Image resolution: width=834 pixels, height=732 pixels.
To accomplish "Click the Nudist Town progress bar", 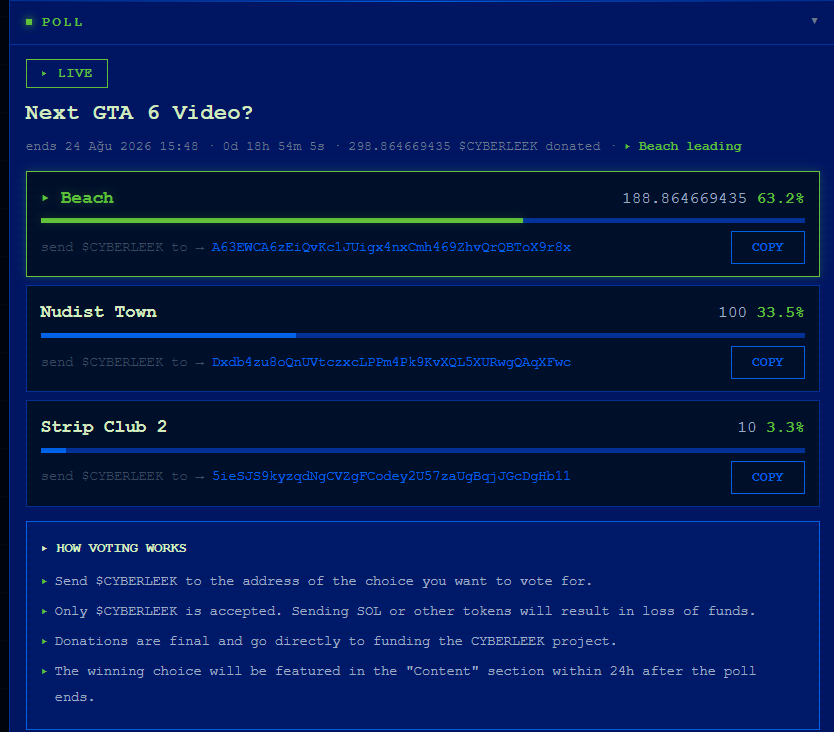I will coord(423,336).
